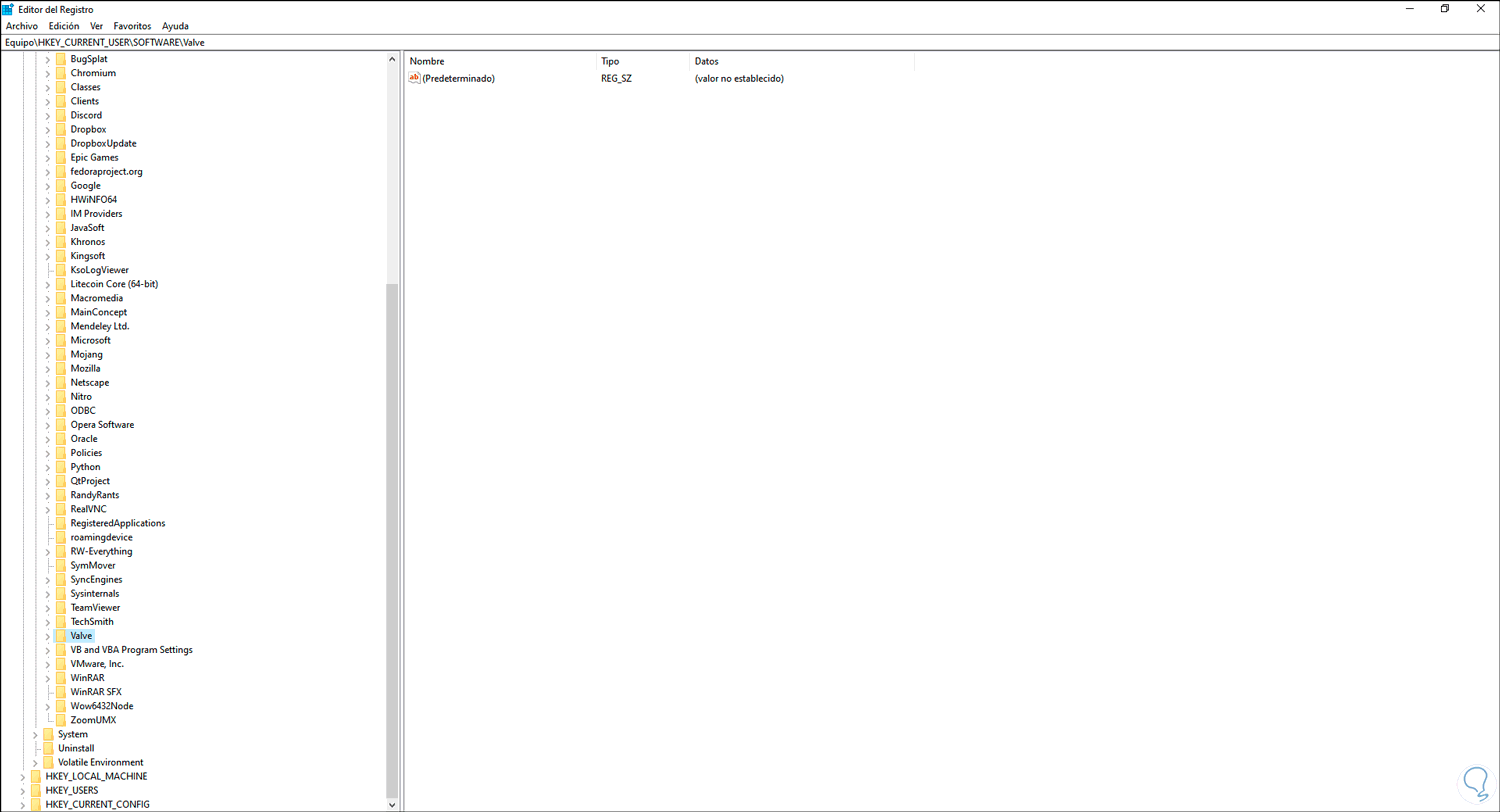Select the TeamViewer folder icon
This screenshot has height=812, width=1500.
click(x=61, y=607)
